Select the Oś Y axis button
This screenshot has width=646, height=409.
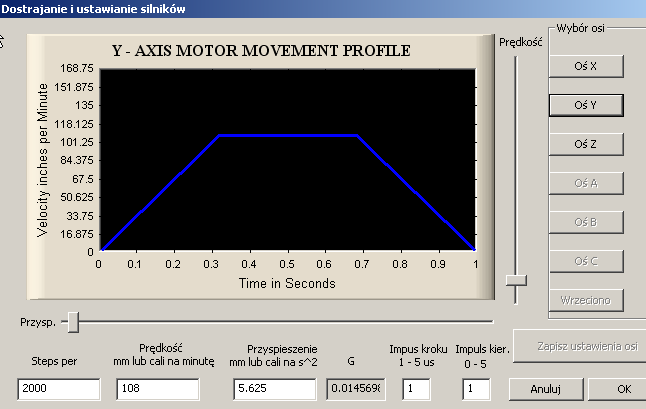(586, 105)
